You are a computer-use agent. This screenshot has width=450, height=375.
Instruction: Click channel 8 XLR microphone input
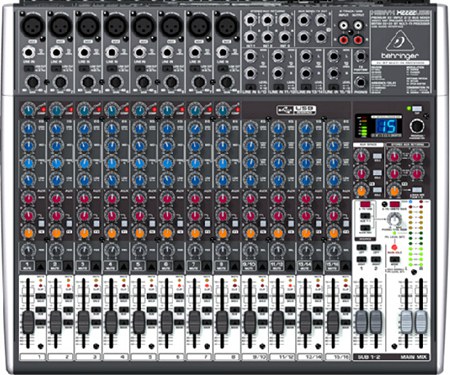click(x=227, y=26)
